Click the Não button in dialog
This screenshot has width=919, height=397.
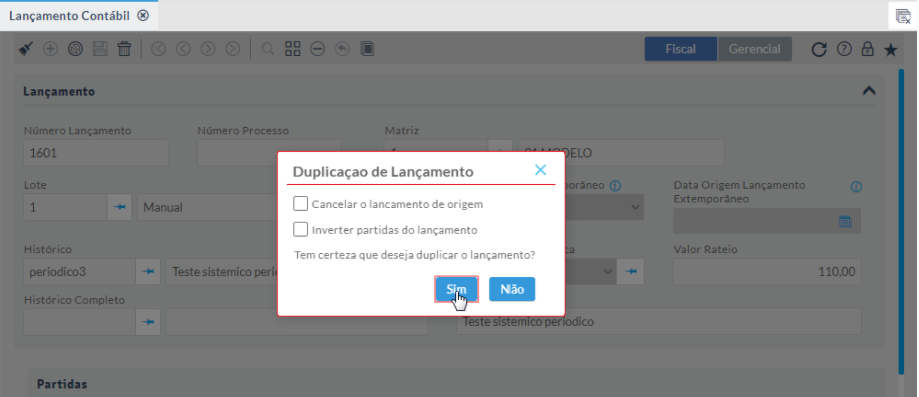512,289
